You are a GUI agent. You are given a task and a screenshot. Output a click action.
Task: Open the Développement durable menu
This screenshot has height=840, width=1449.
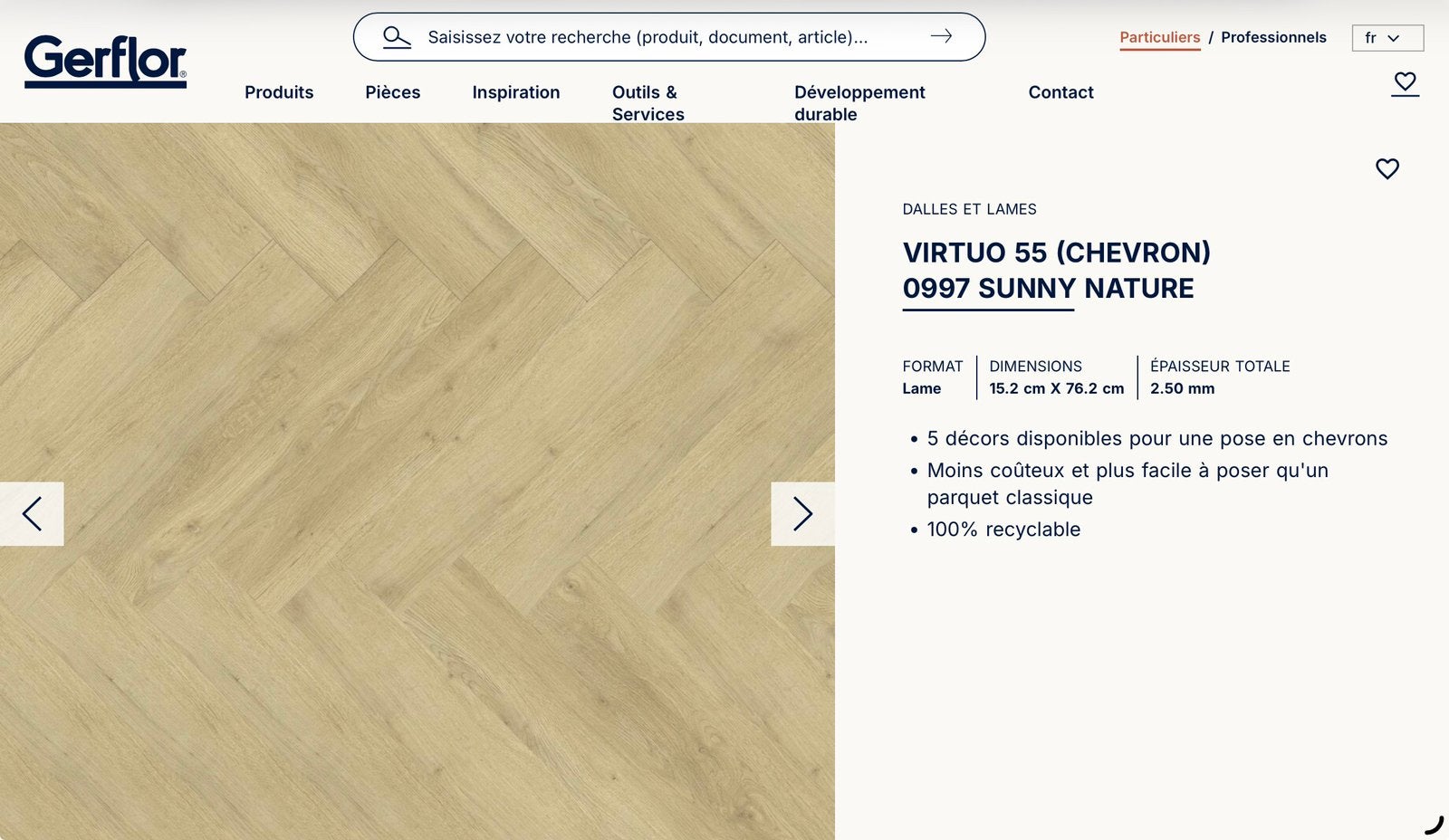[859, 103]
